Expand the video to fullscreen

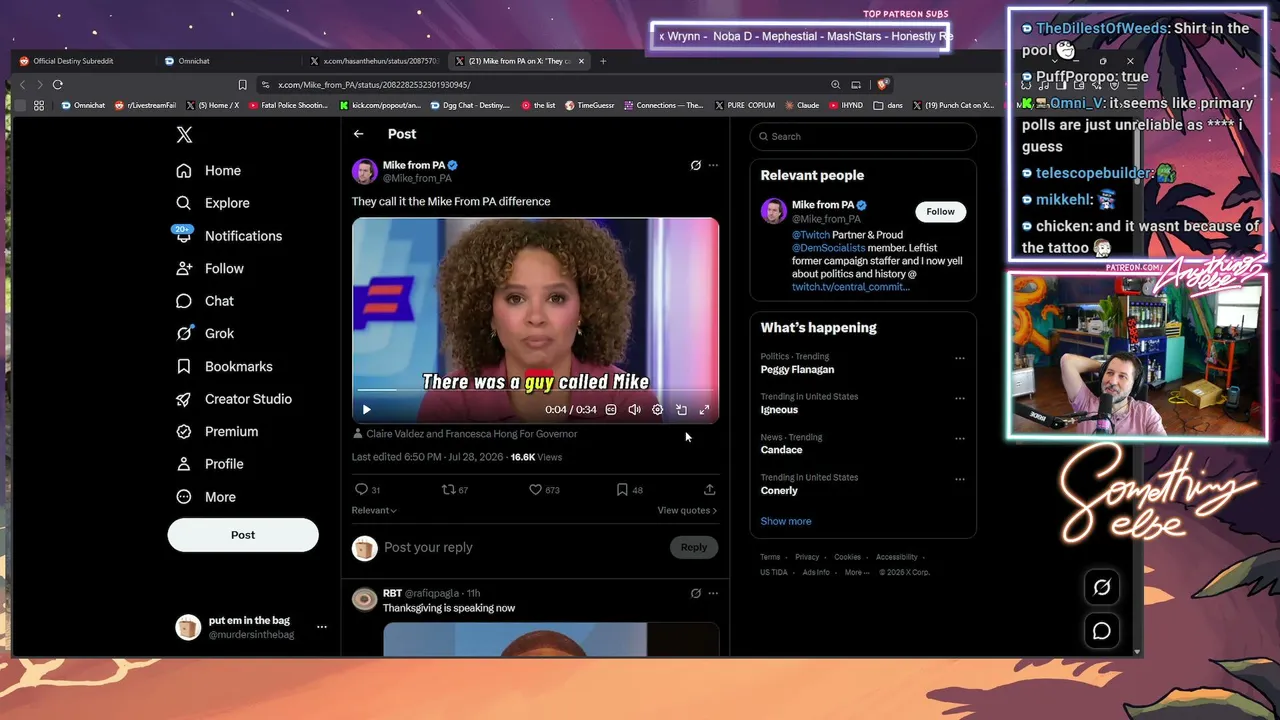[704, 410]
